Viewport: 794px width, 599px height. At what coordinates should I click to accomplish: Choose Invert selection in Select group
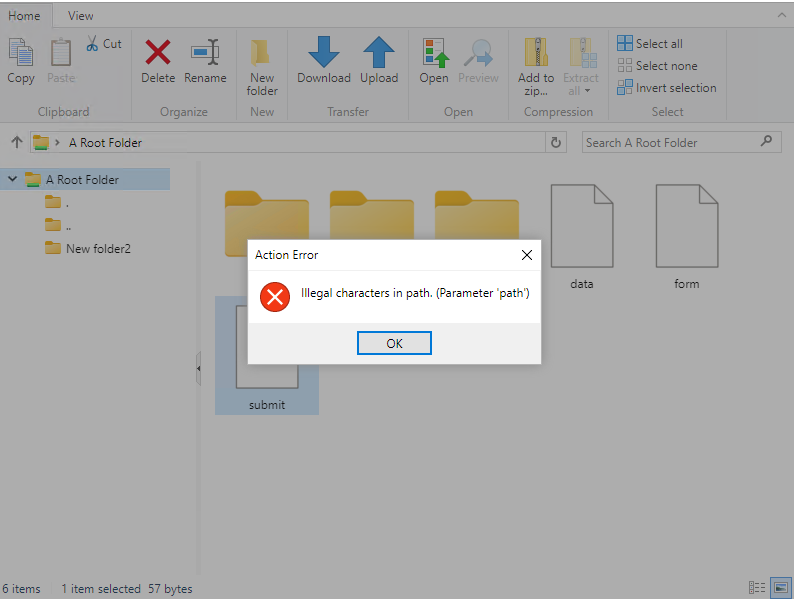tap(667, 88)
